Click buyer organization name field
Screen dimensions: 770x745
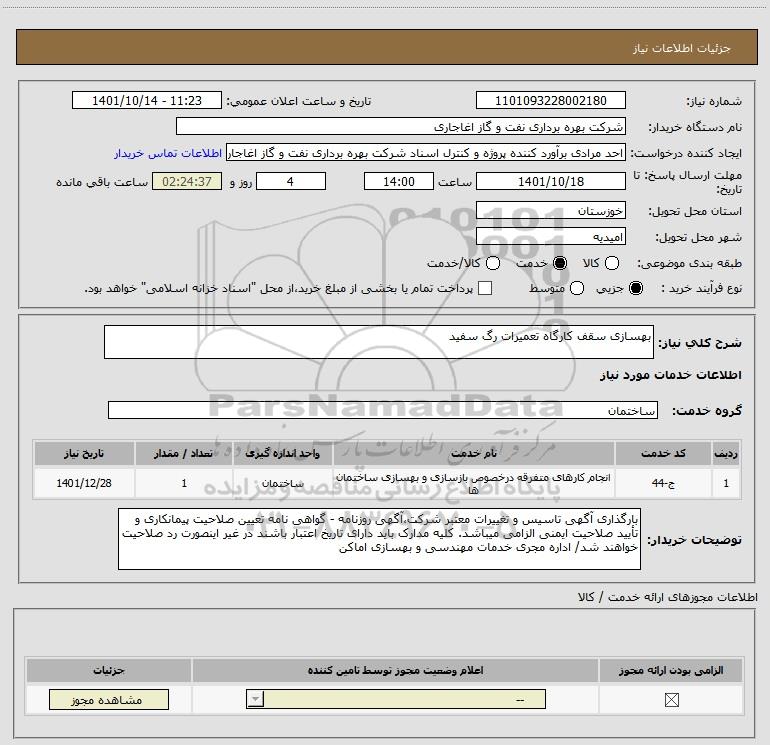tap(401, 126)
